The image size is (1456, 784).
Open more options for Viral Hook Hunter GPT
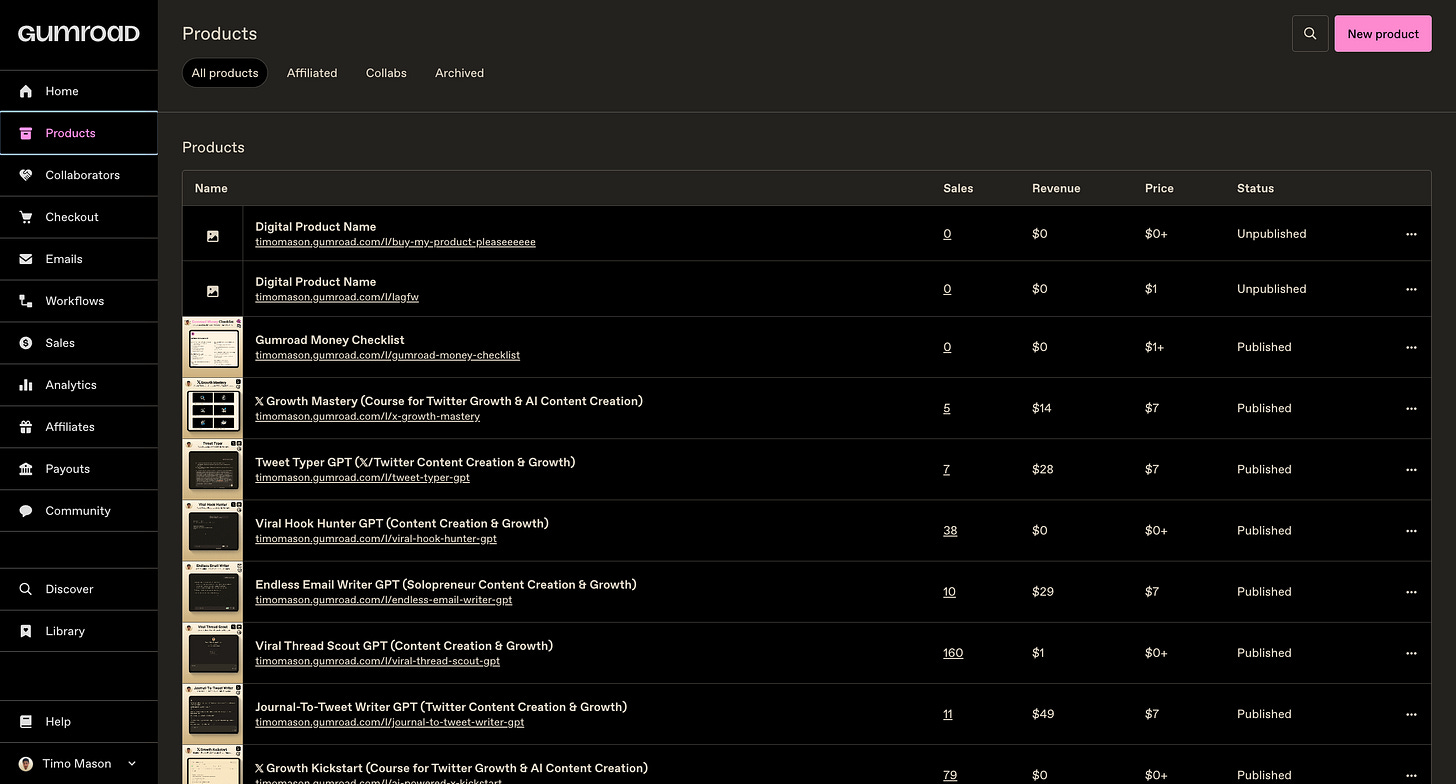point(1411,530)
